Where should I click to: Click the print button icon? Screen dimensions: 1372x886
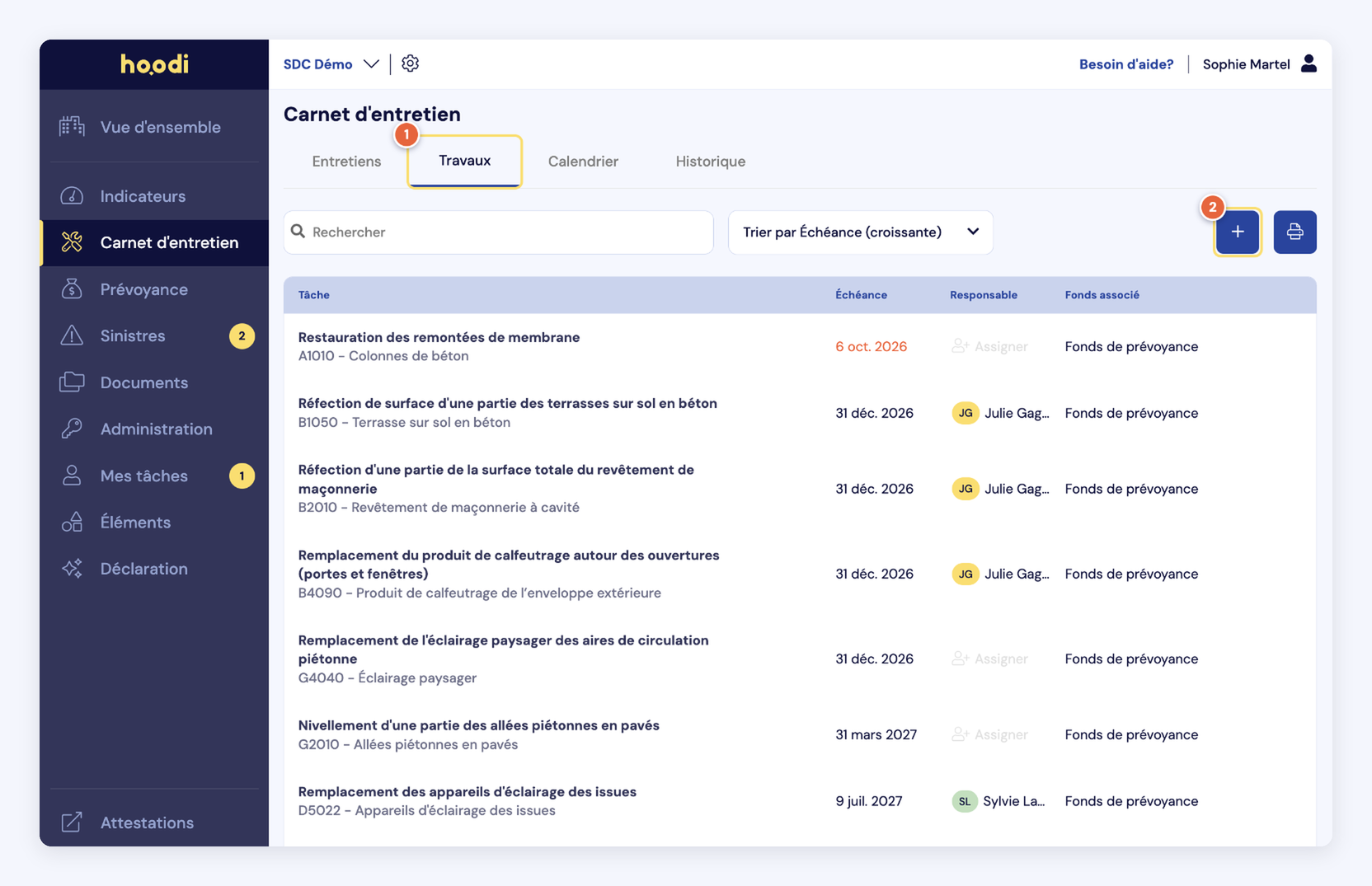pos(1294,232)
